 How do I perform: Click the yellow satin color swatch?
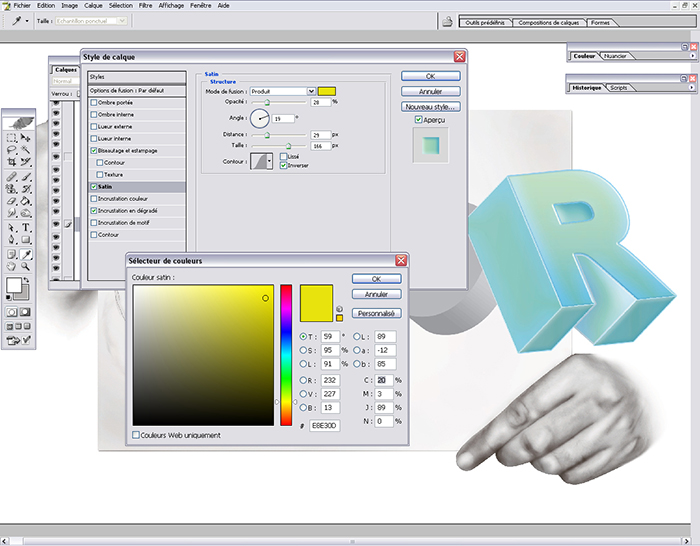[327, 91]
